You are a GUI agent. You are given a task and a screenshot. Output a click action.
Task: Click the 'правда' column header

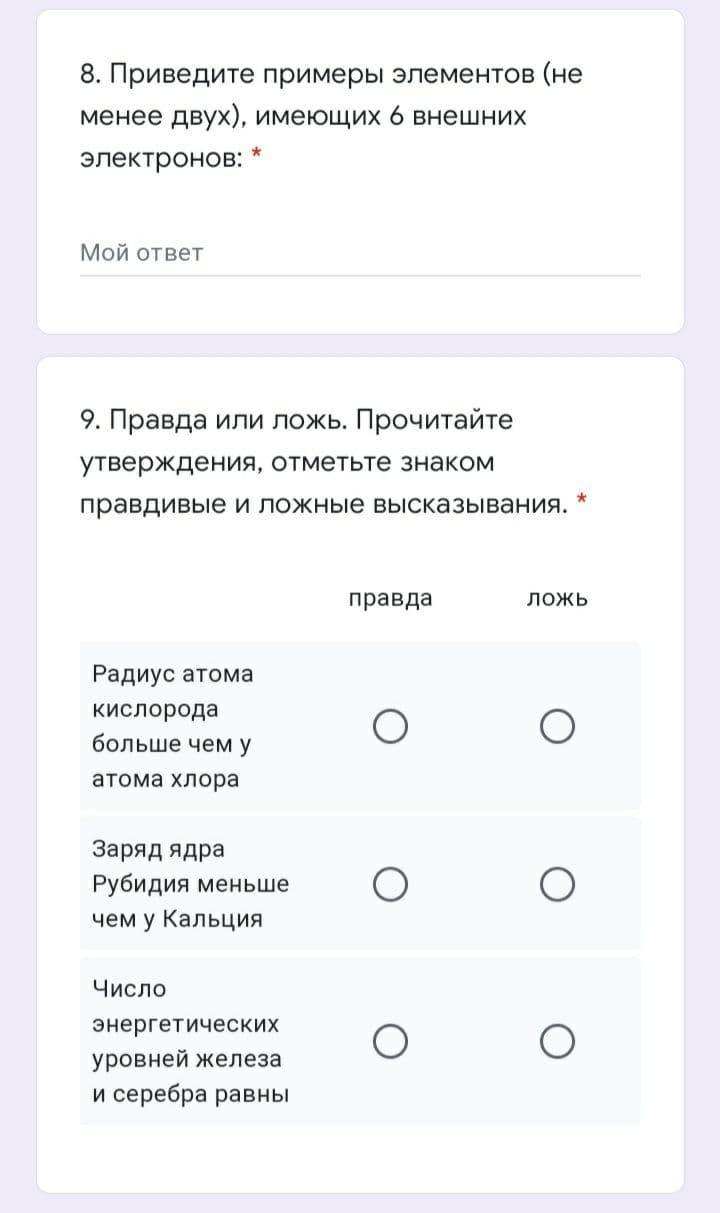pyautogui.click(x=391, y=599)
